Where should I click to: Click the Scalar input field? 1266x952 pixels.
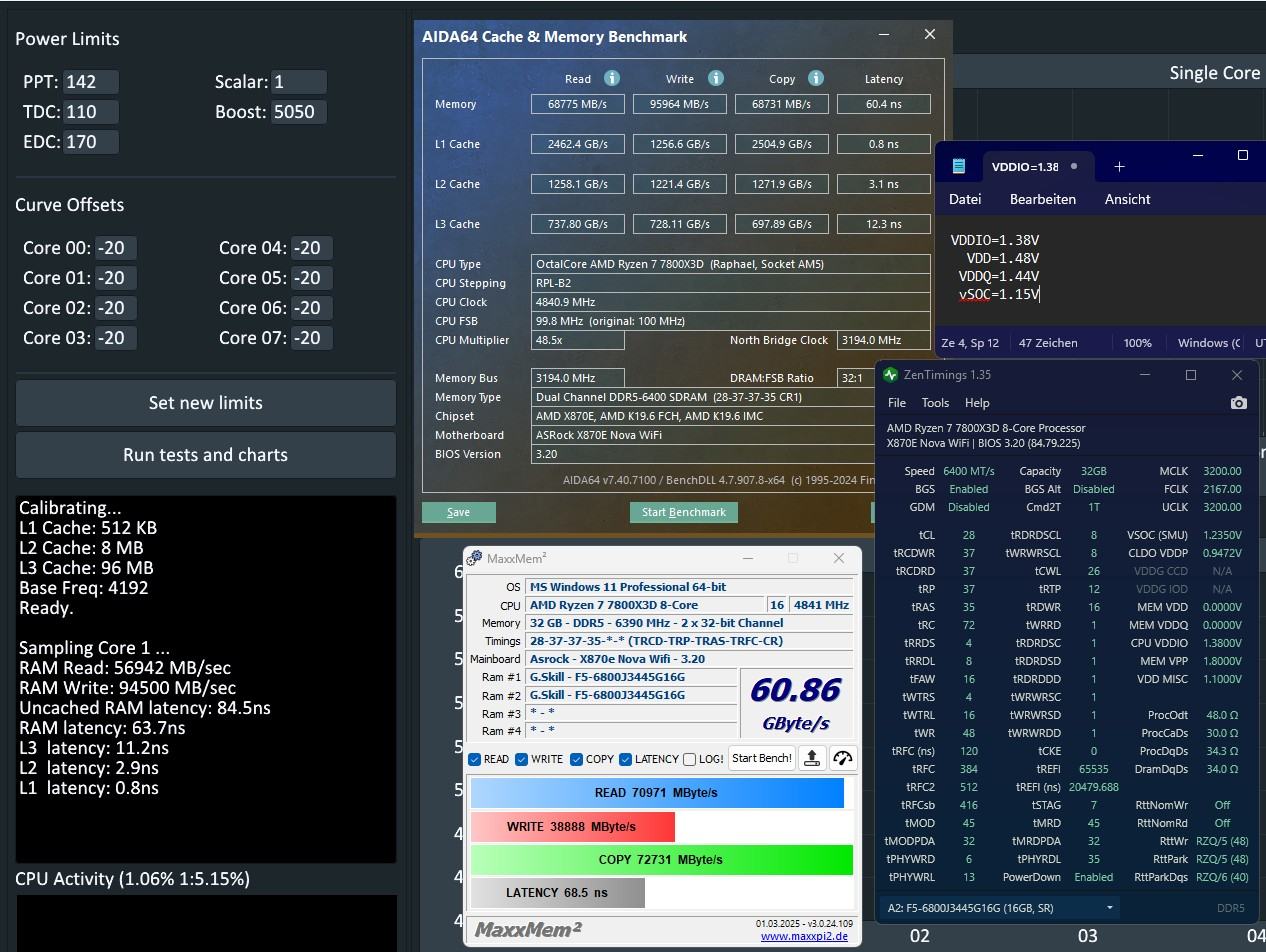click(x=299, y=82)
